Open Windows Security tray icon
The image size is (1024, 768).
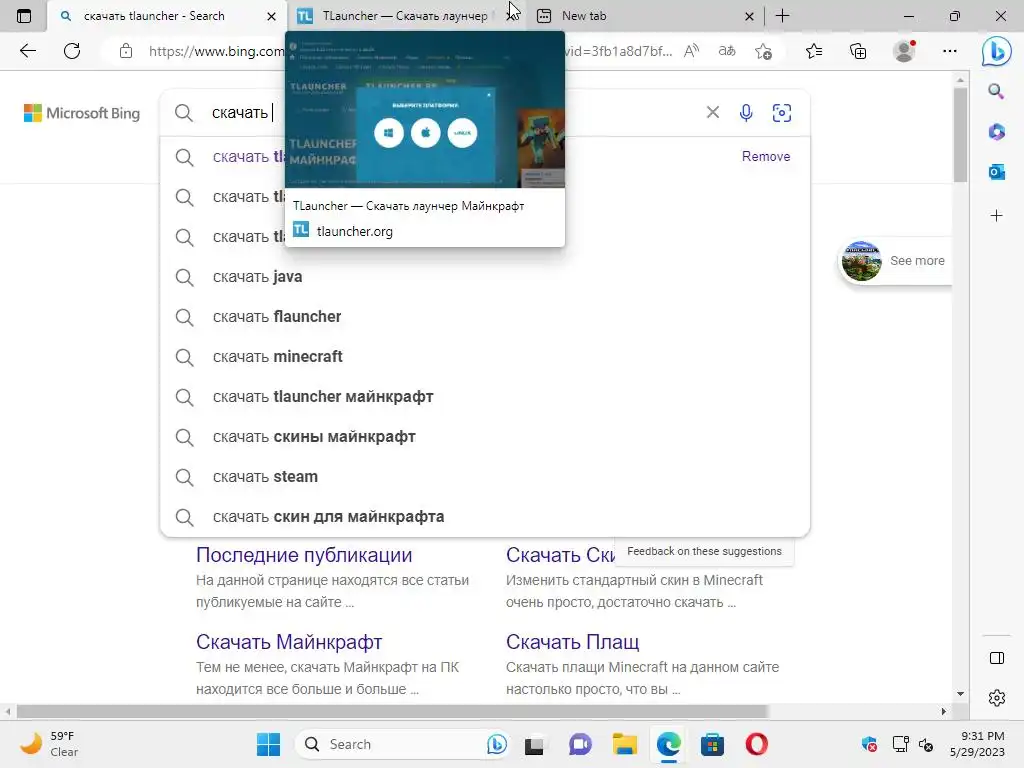tap(869, 744)
